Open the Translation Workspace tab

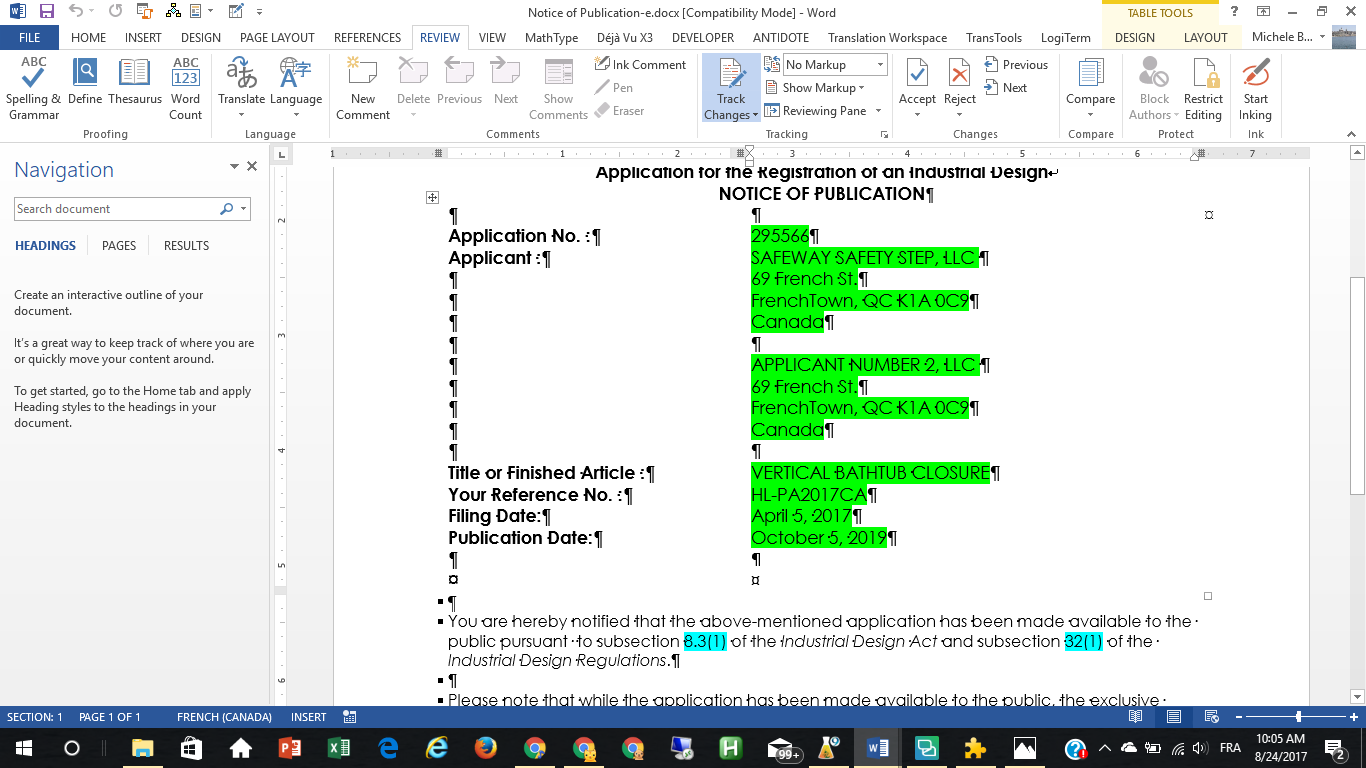(887, 38)
